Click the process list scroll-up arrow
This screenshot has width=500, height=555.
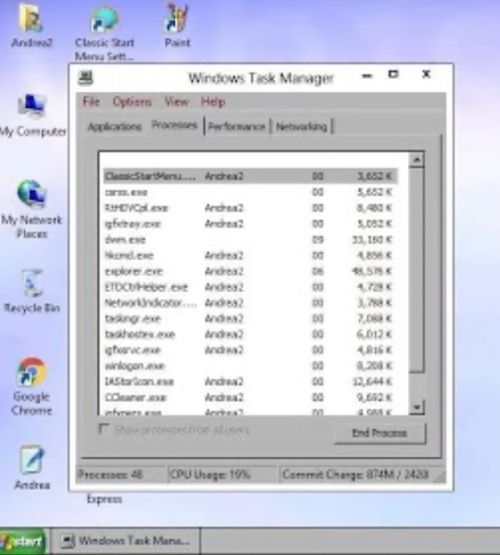[416, 160]
